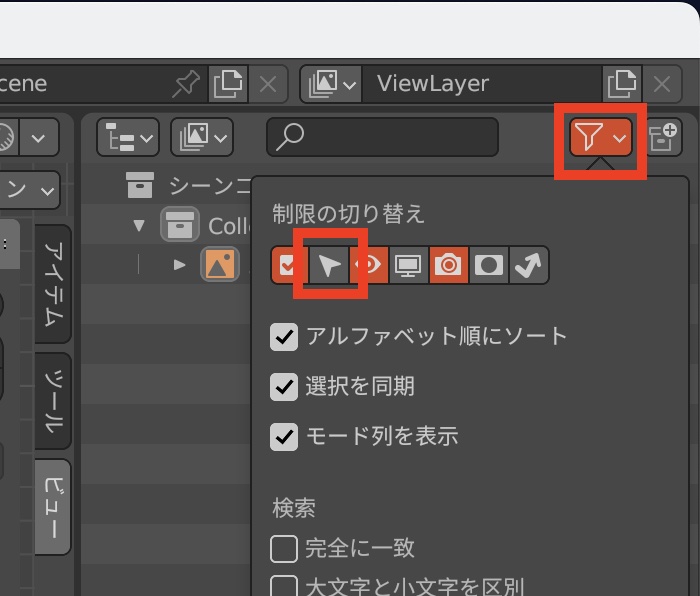Click the new scene copy icon
The image size is (700, 596).
coord(228,84)
